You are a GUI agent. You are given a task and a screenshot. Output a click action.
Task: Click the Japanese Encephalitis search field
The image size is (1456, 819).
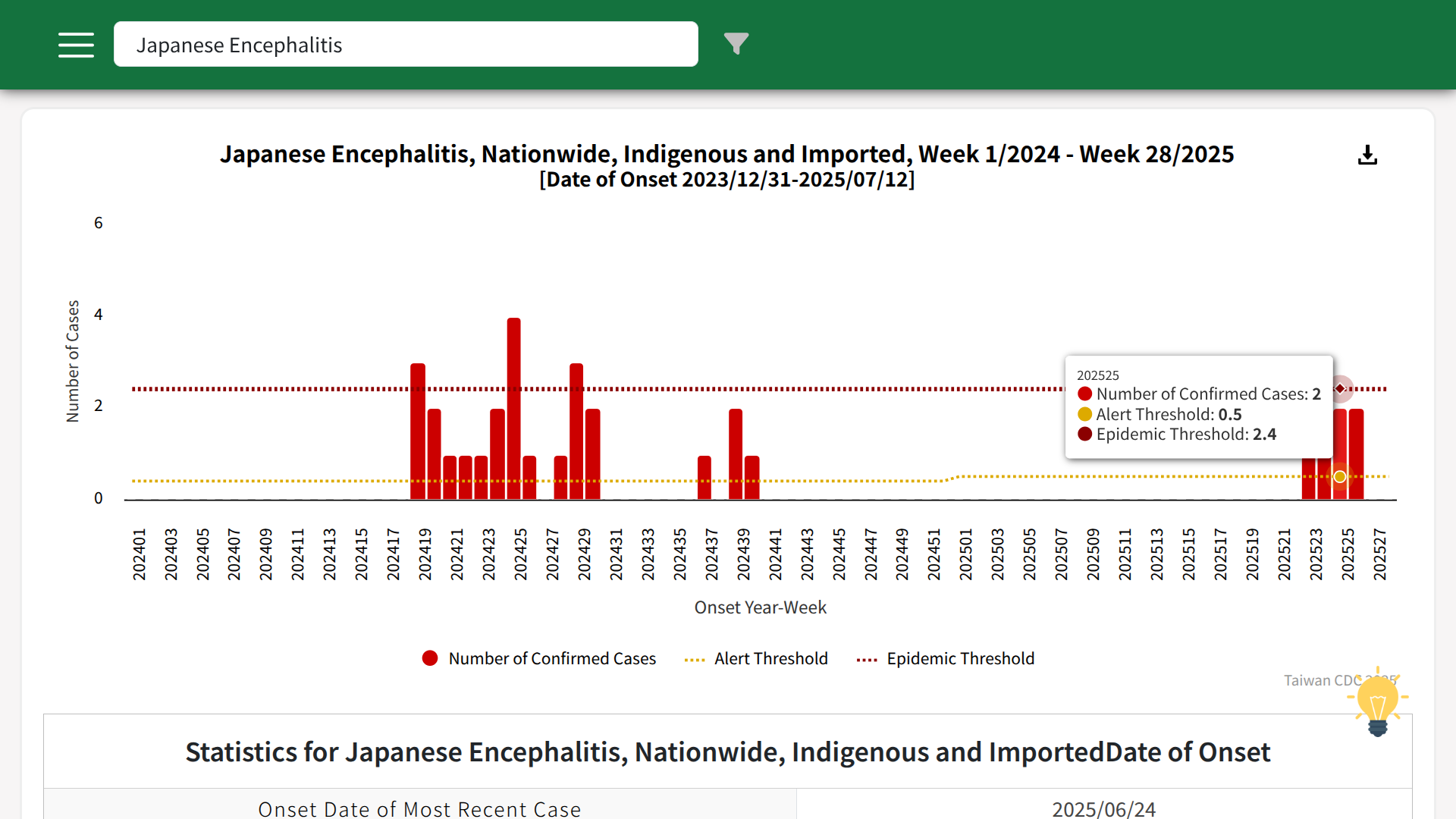pos(406,45)
